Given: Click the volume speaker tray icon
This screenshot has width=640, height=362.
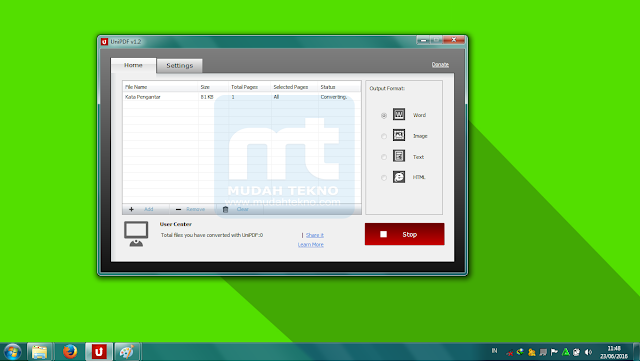Looking at the screenshot, I should 588,352.
